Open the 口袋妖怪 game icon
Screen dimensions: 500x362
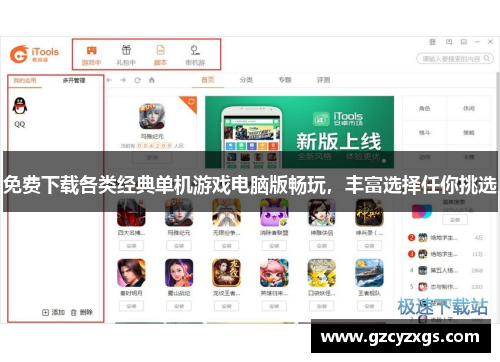(322, 273)
